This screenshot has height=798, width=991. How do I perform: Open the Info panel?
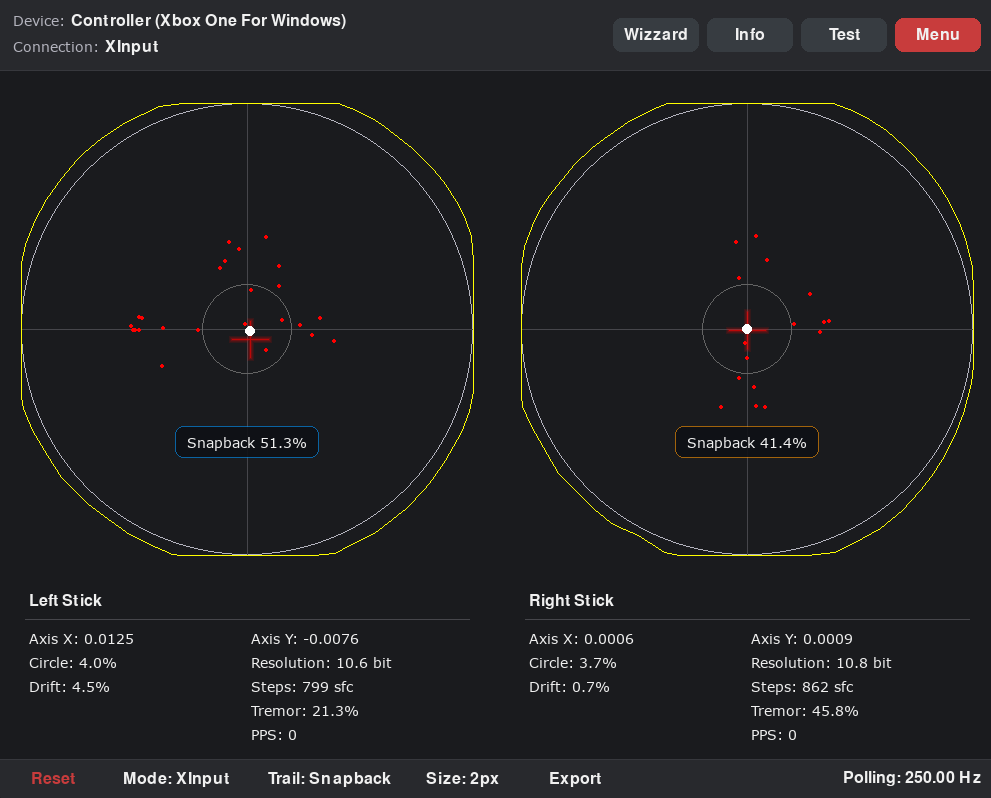(750, 34)
